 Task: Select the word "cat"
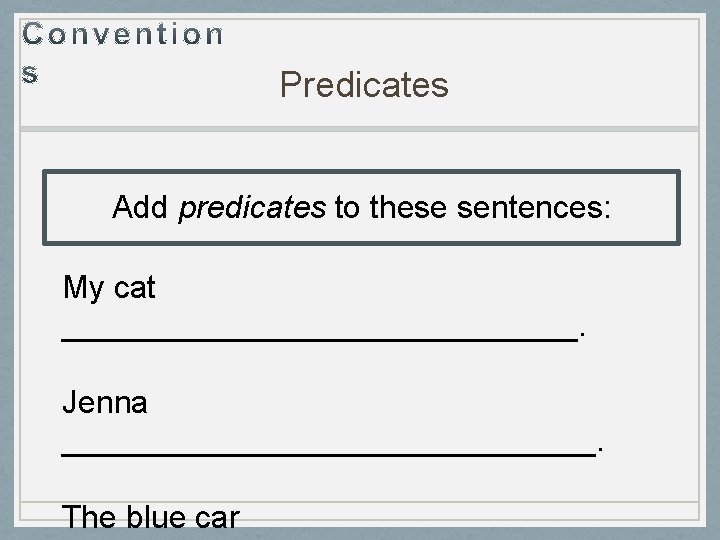tap(135, 289)
